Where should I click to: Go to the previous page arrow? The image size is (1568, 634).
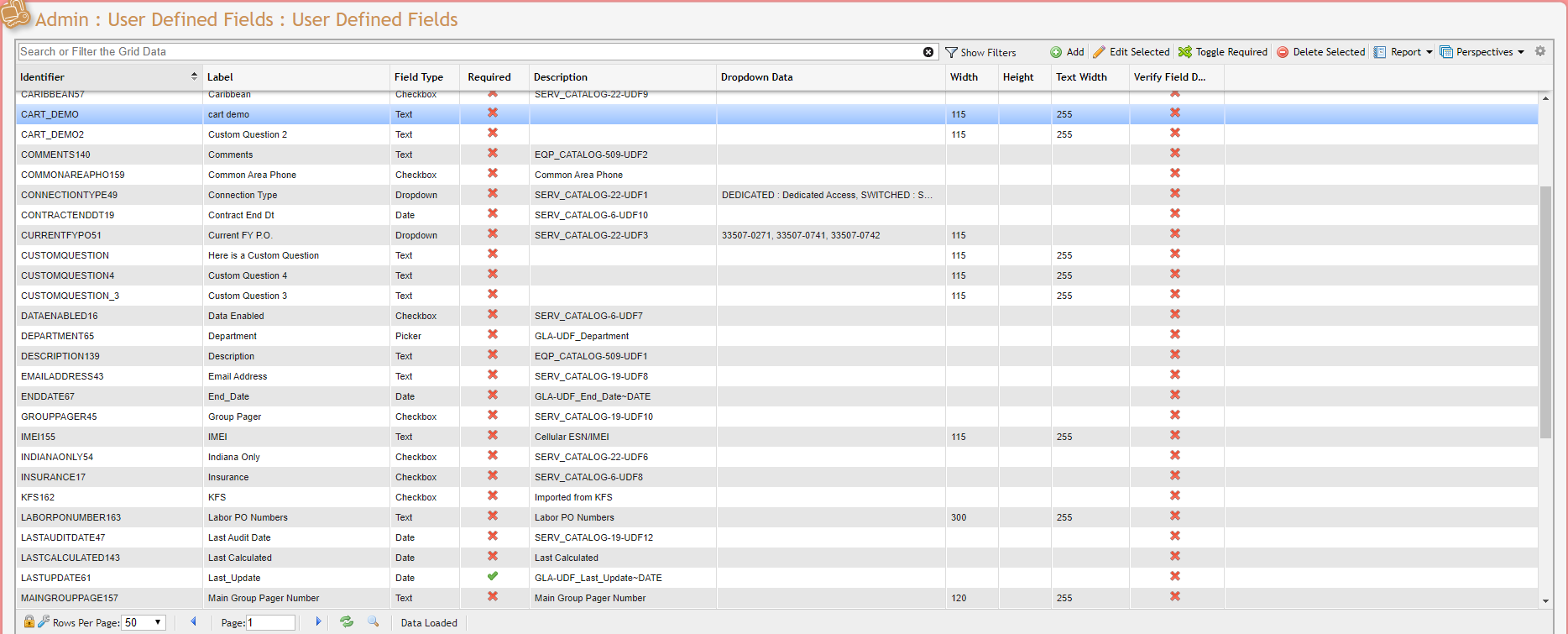pos(194,621)
